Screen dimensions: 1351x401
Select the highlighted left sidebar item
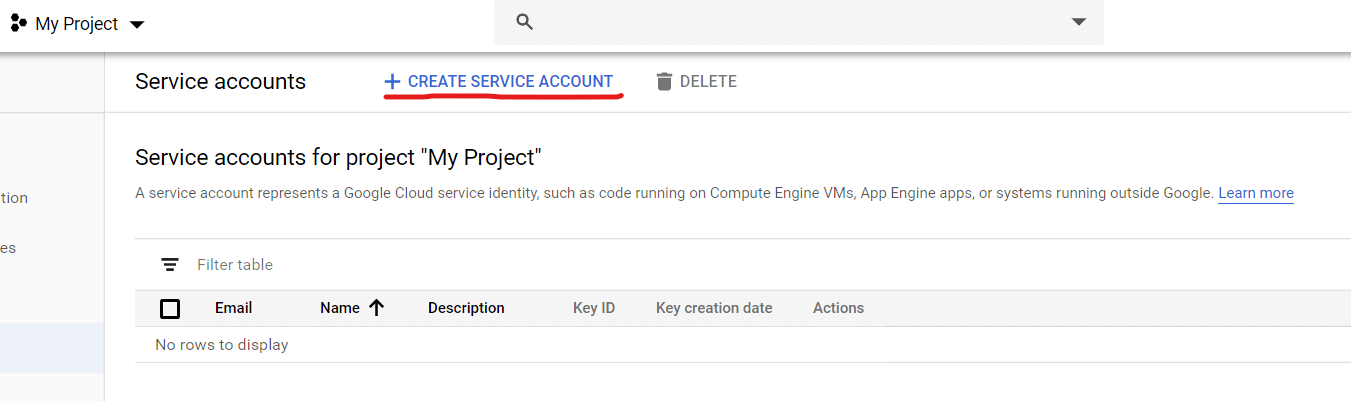[52, 348]
